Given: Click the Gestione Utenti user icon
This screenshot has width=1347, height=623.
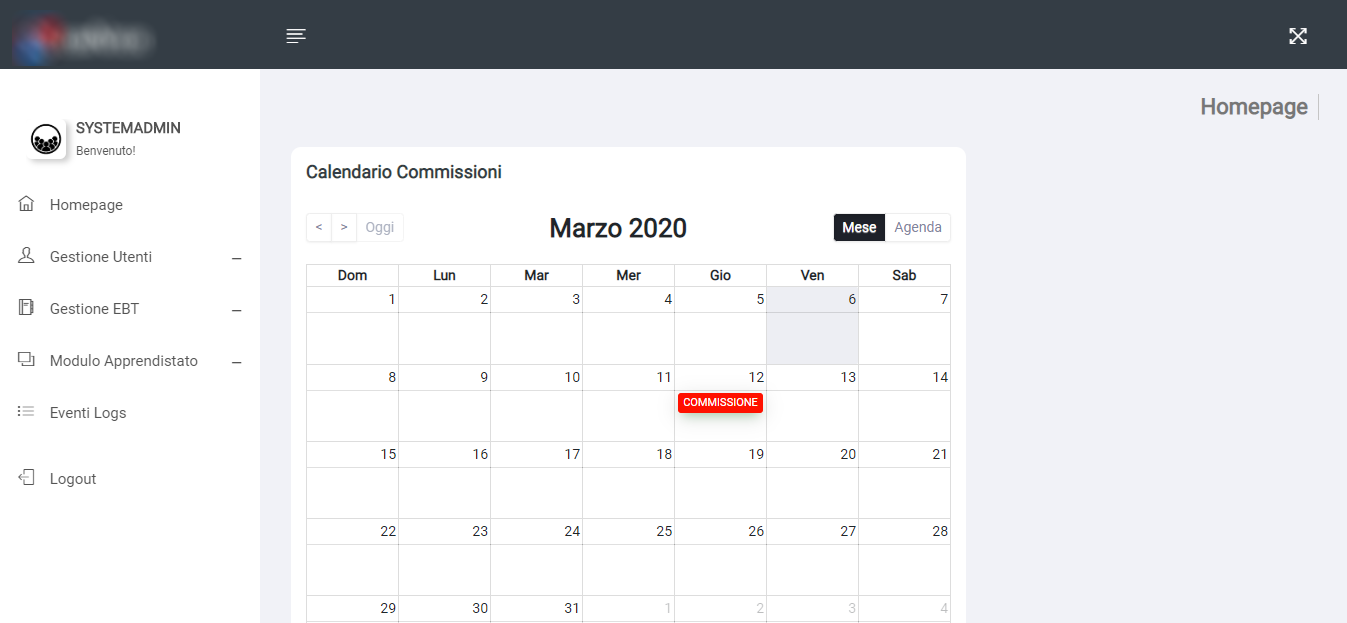Looking at the screenshot, I should (27, 256).
